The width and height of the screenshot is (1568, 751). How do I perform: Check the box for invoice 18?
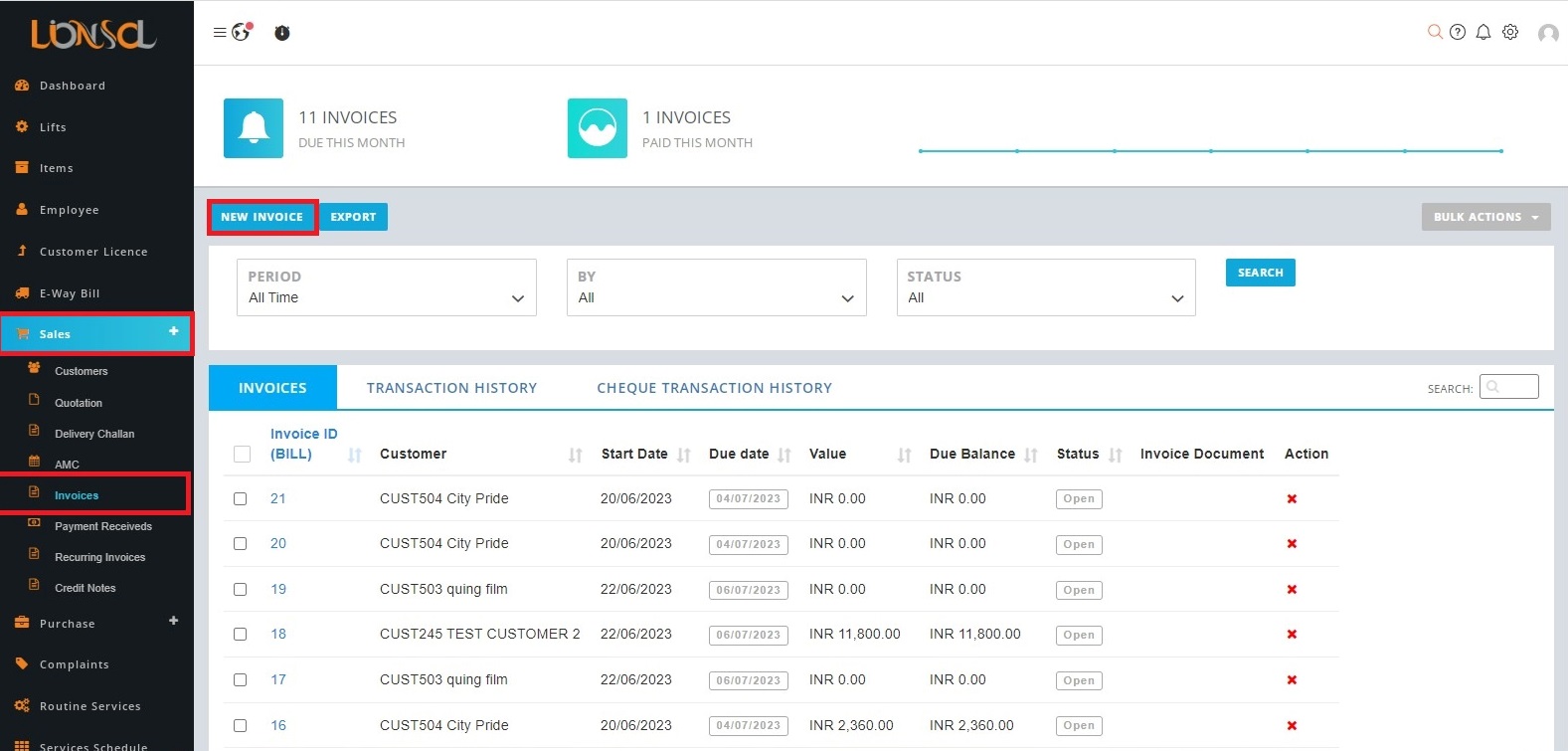(x=240, y=634)
